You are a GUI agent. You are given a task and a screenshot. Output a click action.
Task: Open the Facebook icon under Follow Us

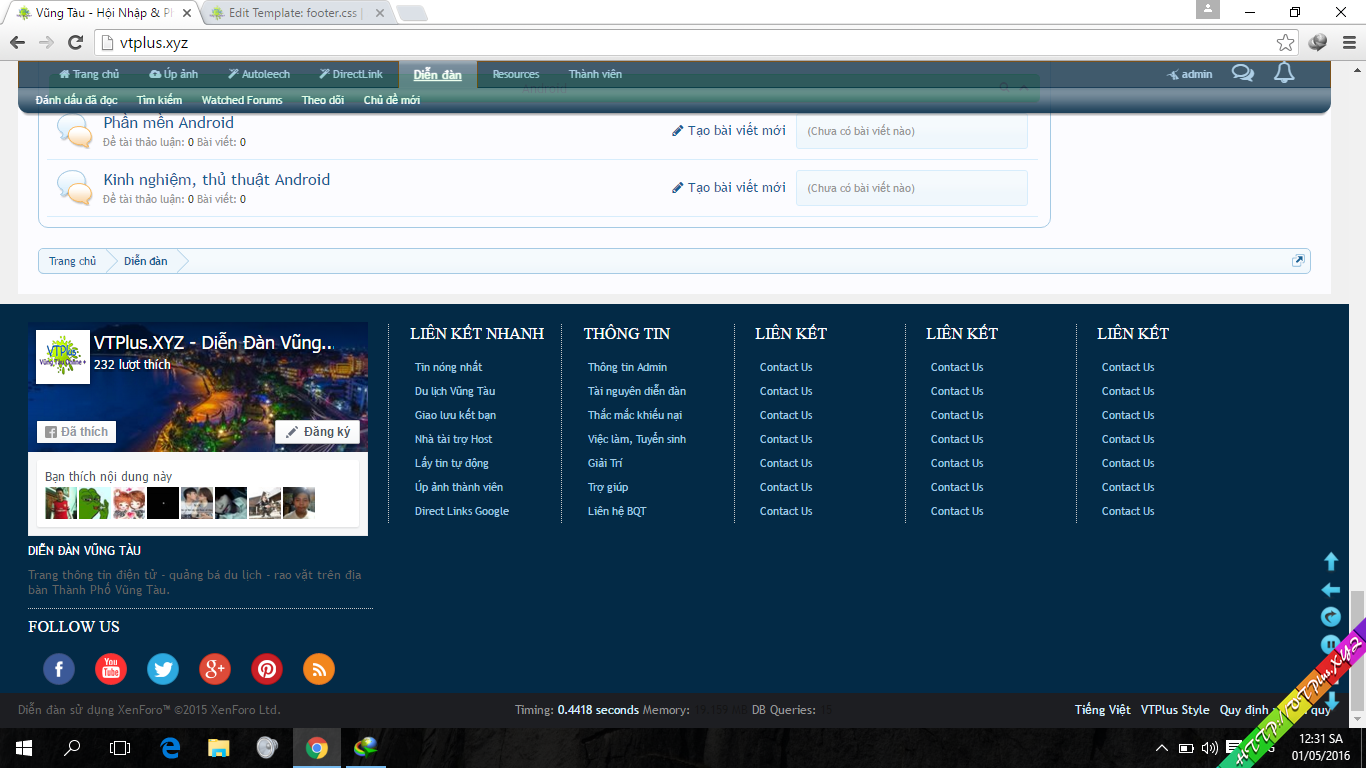click(x=59, y=669)
